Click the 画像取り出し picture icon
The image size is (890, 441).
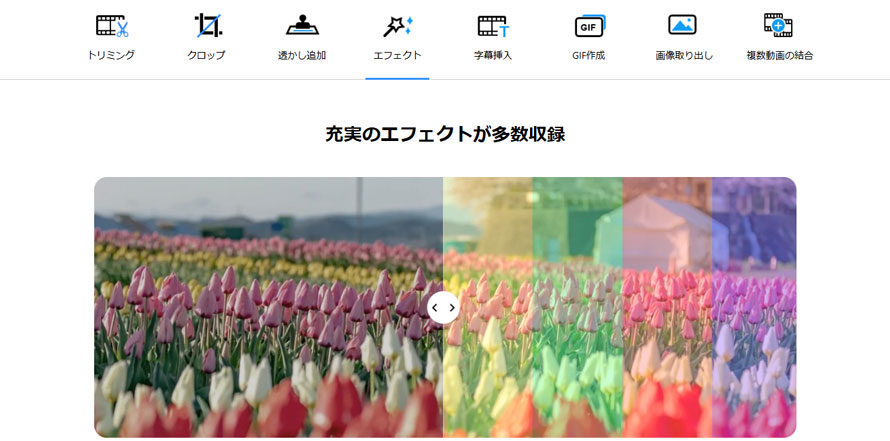(682, 24)
